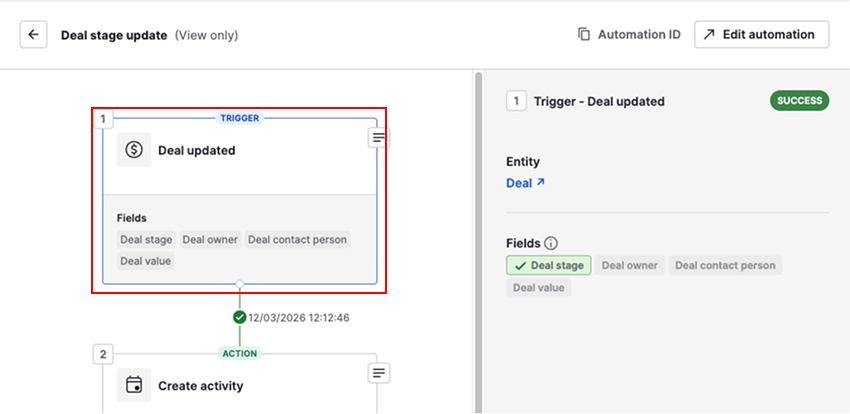Select Deal owner chip in right panel
This screenshot has height=414, width=850.
pyautogui.click(x=630, y=265)
